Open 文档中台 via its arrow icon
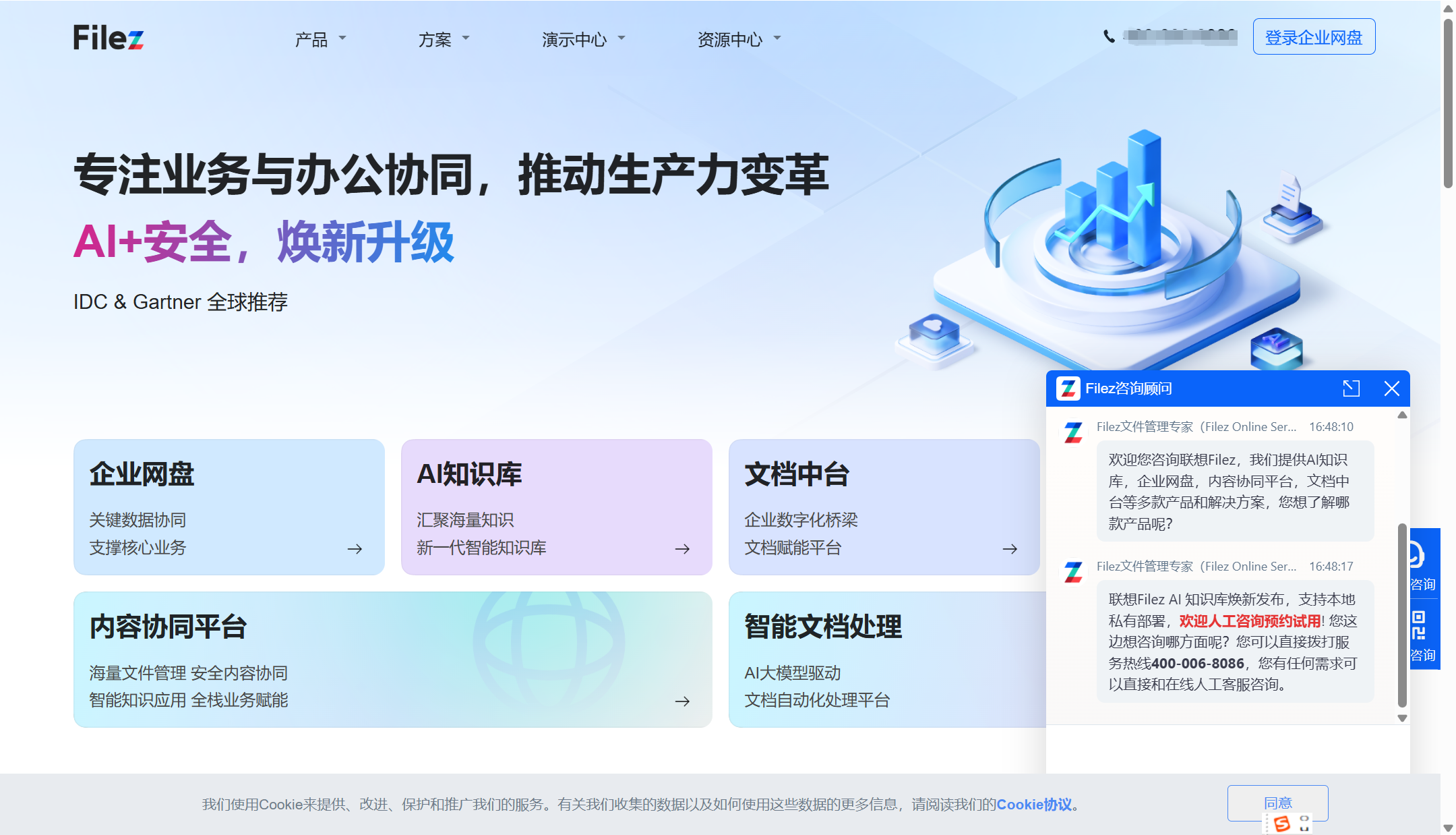 [1010, 548]
